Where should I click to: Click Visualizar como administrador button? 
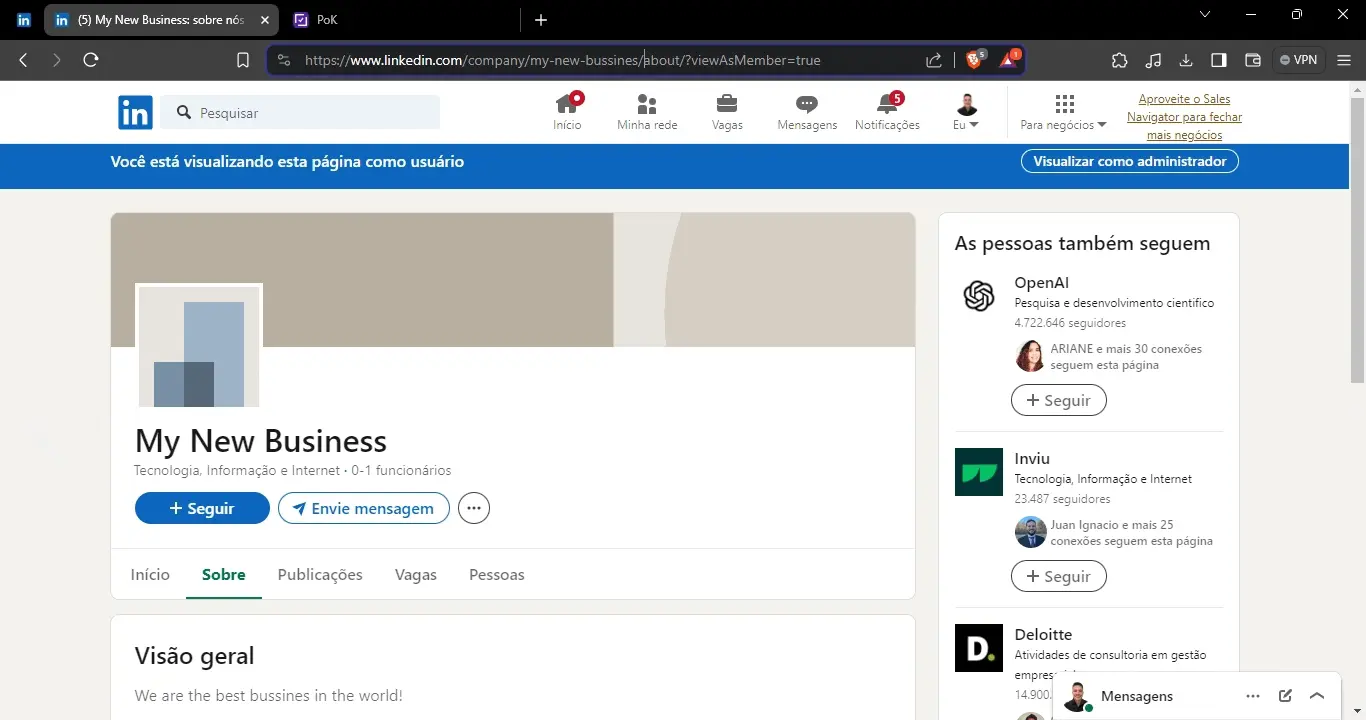1130,161
